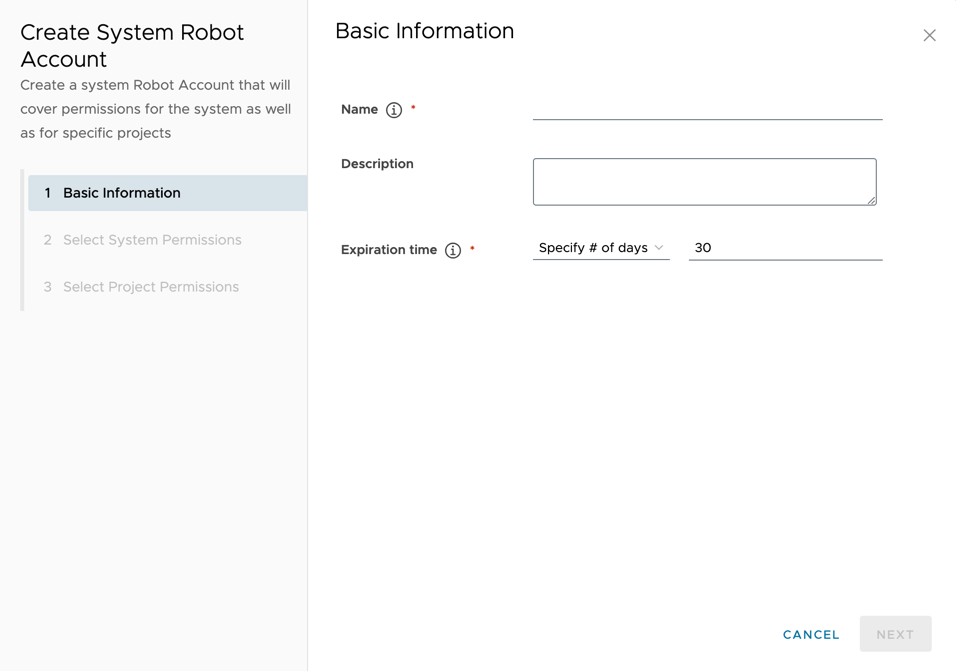Viewport: 956px width, 671px height.
Task: Click the Name input field
Action: [707, 110]
